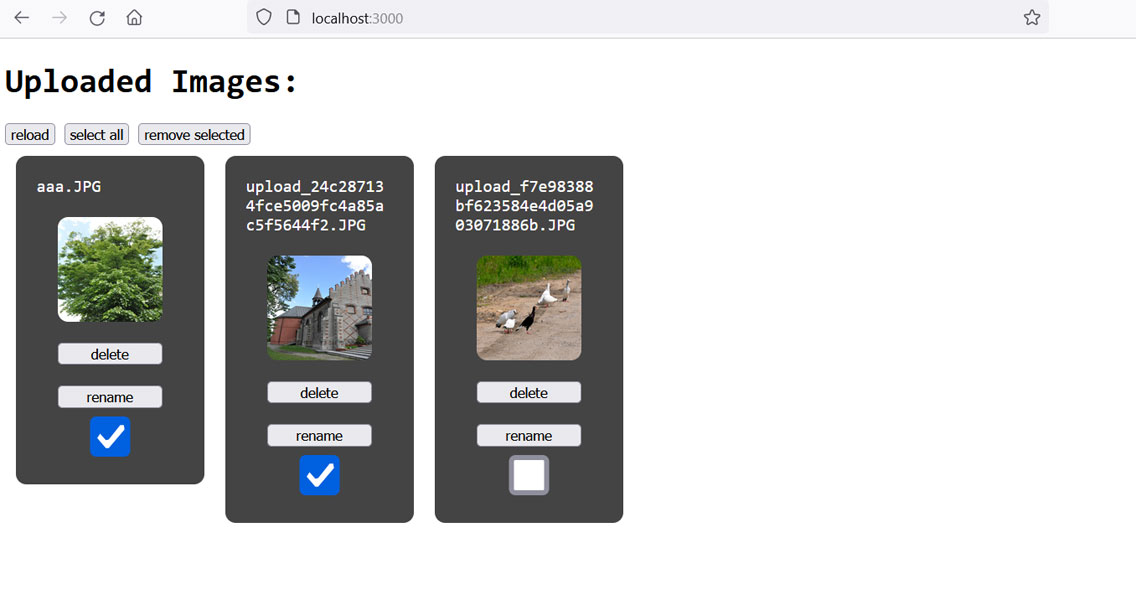
Task: Click the browser forward arrow
Action: tap(59, 18)
